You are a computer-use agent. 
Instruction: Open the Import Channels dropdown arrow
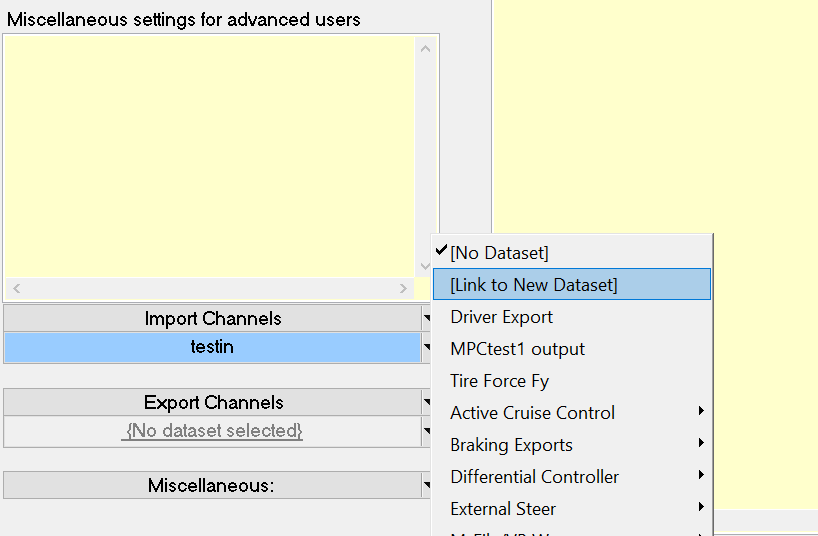pyautogui.click(x=427, y=319)
